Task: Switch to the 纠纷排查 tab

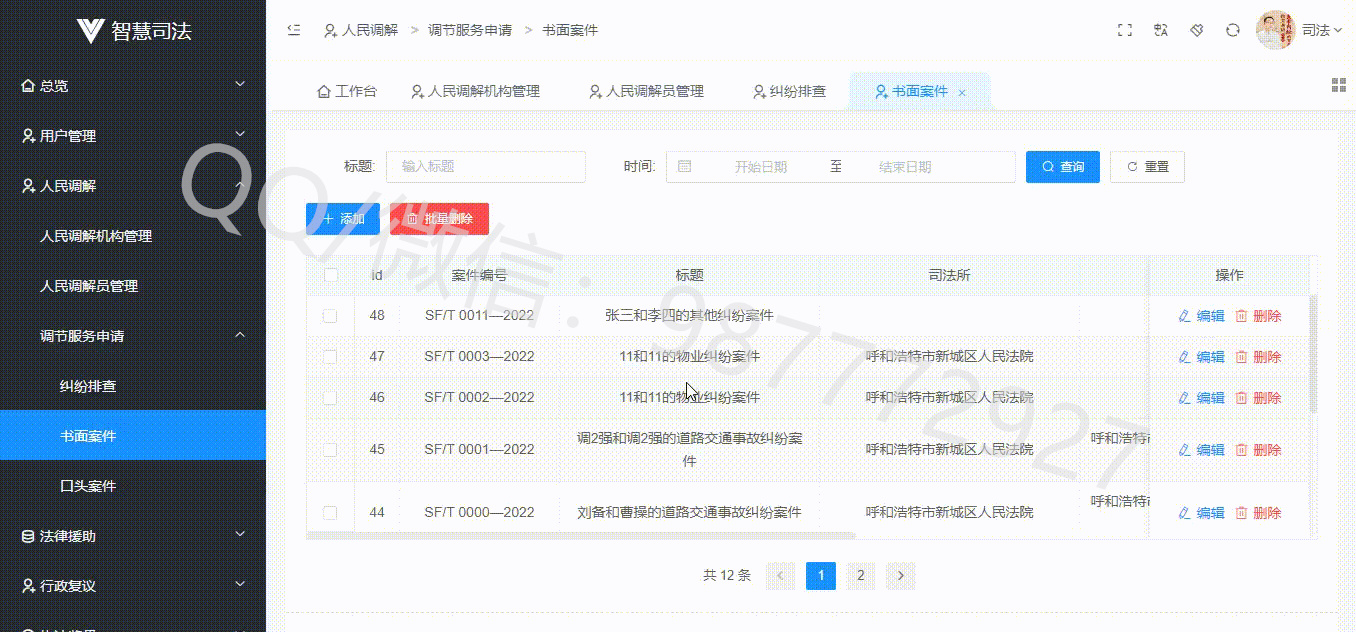Action: [790, 91]
